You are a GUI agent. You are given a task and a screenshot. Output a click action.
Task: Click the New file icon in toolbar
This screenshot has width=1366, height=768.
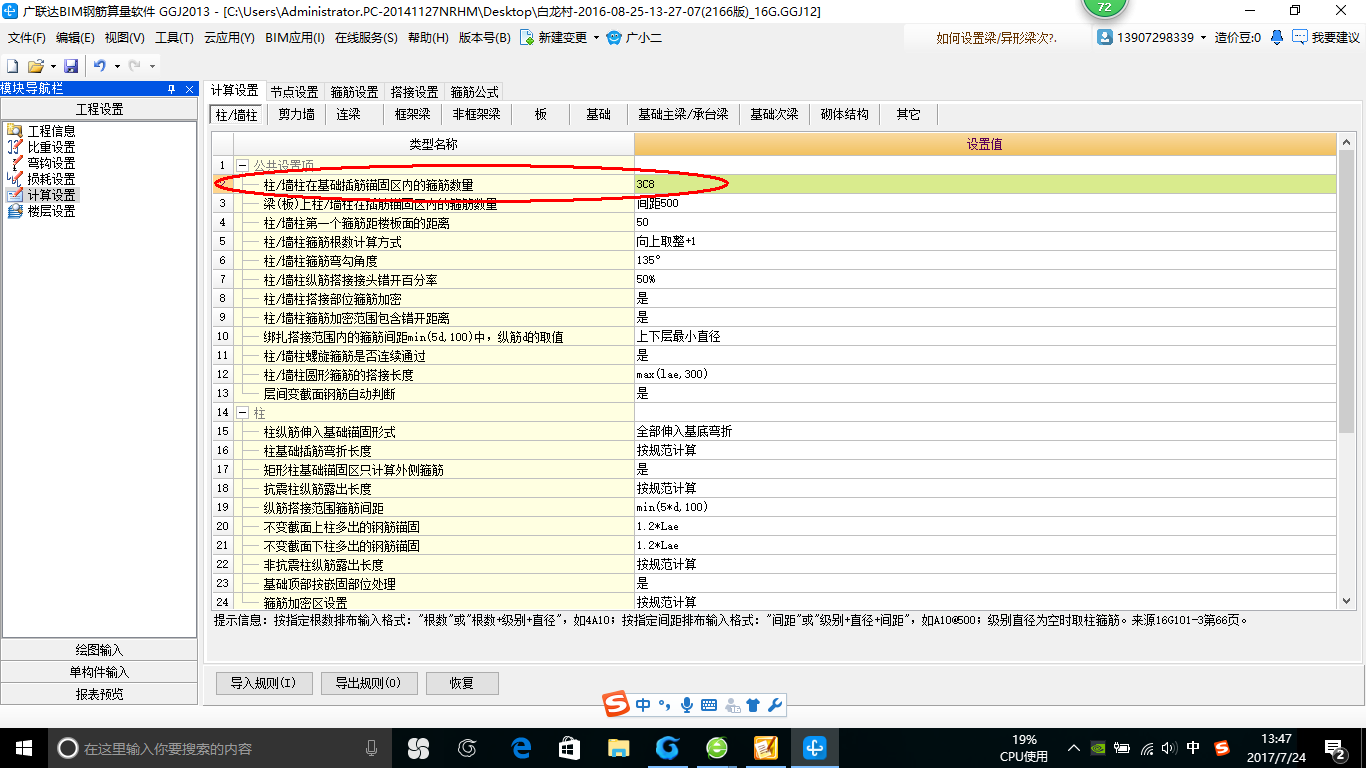(x=13, y=66)
